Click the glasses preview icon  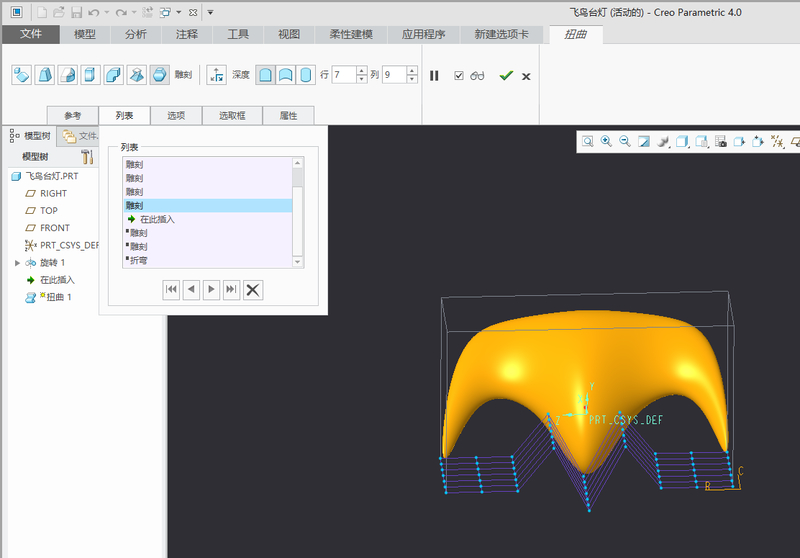point(477,75)
